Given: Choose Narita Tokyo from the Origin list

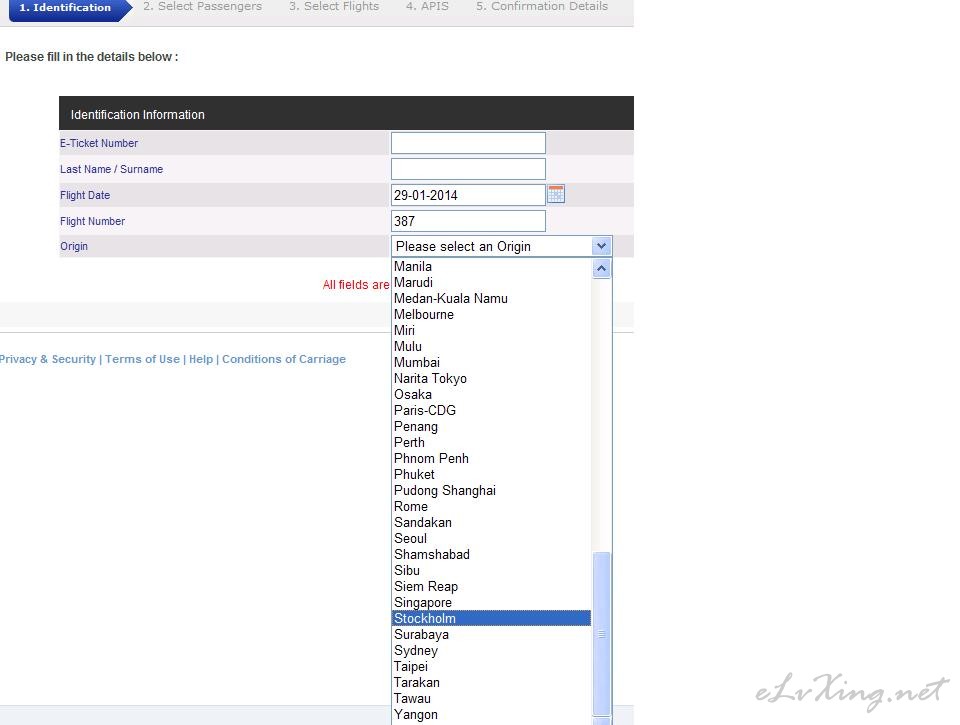Looking at the screenshot, I should click(x=492, y=378).
